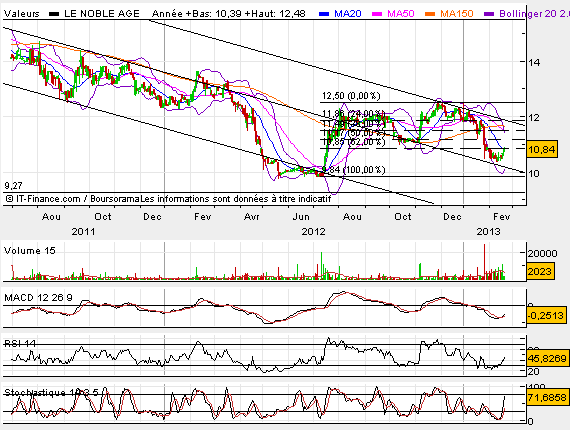This screenshot has height=430, width=570.
Task: Click the Bollinger 20 legend label
Action: click(x=534, y=14)
